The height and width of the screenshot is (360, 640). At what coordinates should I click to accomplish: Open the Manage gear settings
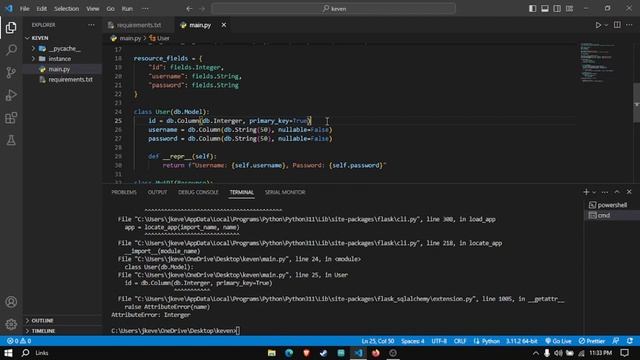click(x=11, y=324)
